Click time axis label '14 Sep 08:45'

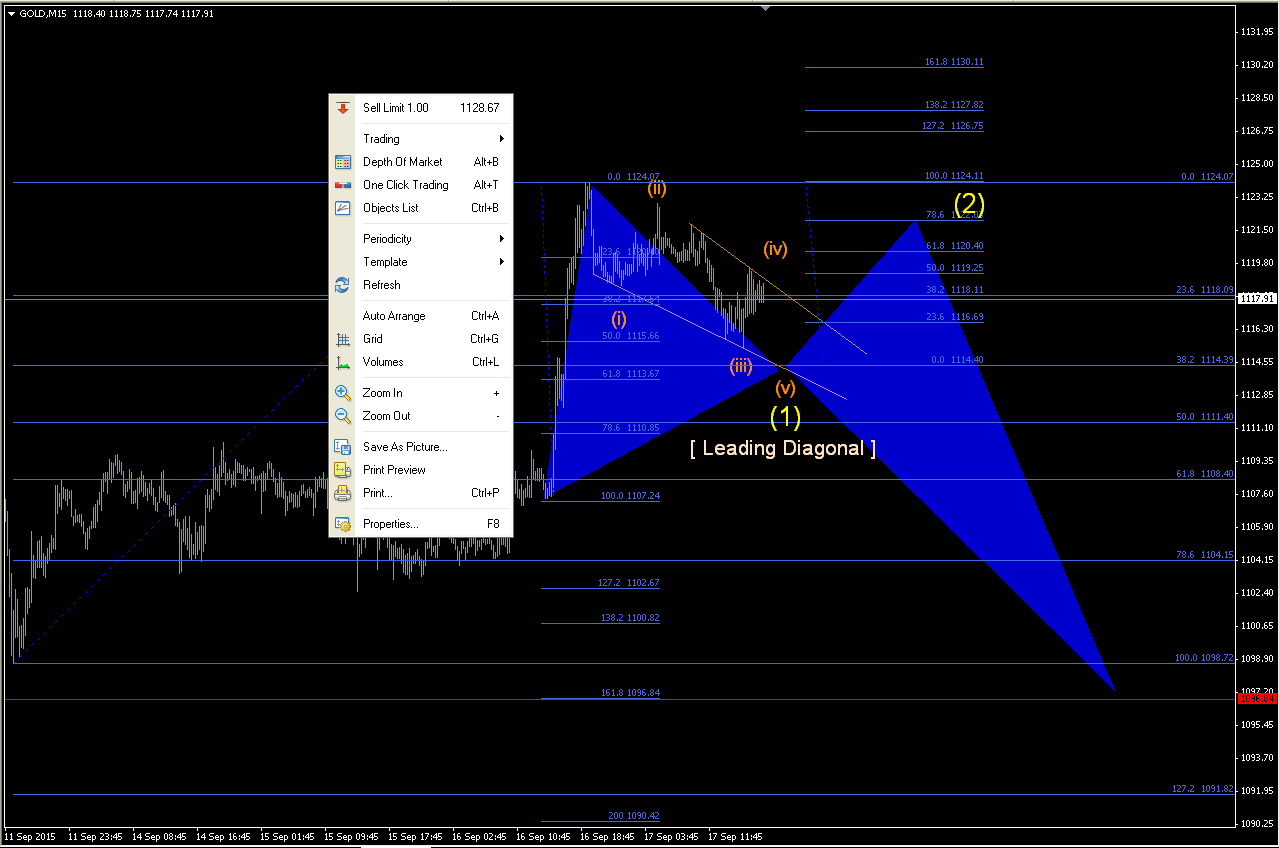(x=160, y=836)
